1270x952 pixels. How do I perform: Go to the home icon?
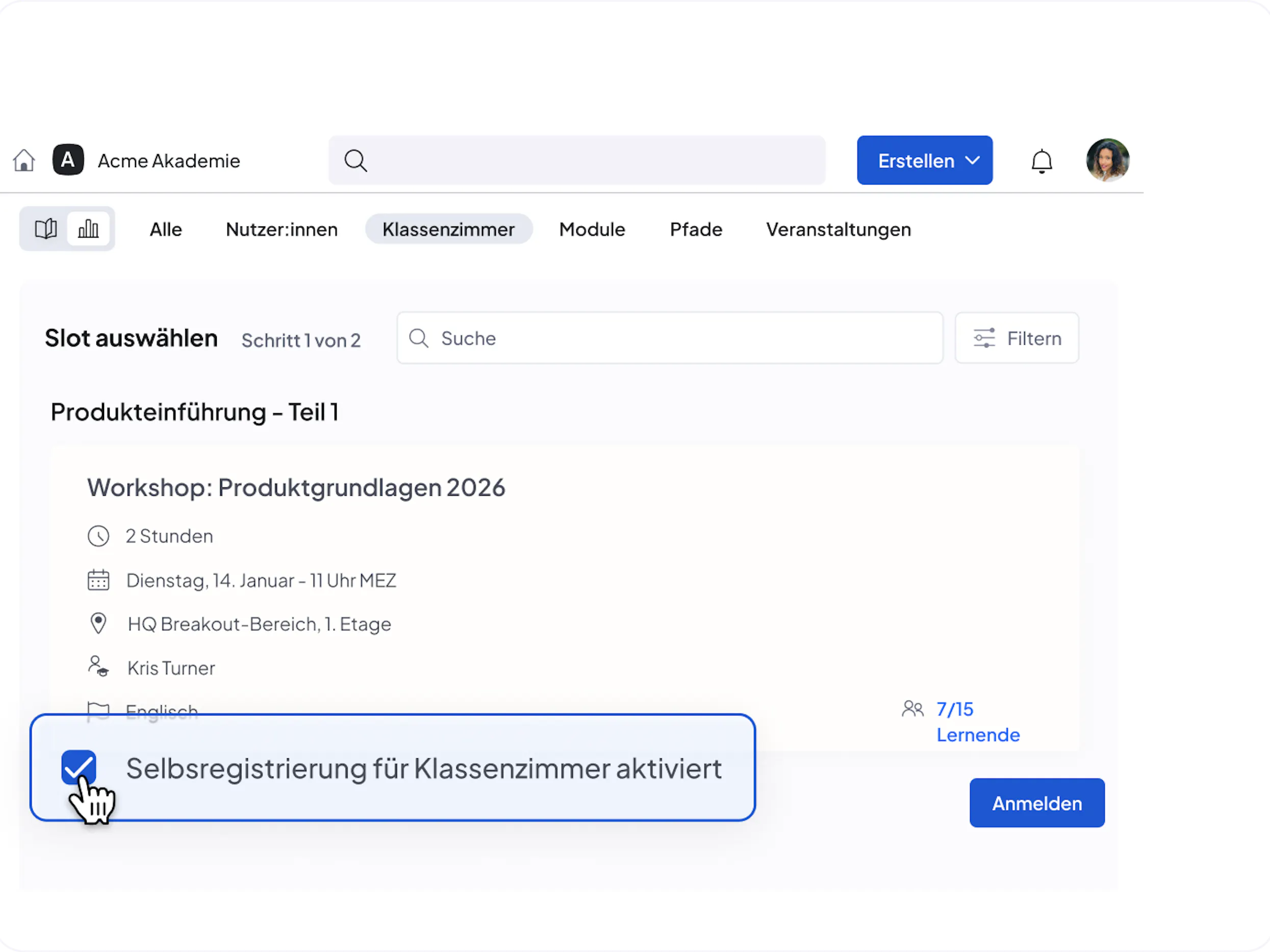pos(24,161)
